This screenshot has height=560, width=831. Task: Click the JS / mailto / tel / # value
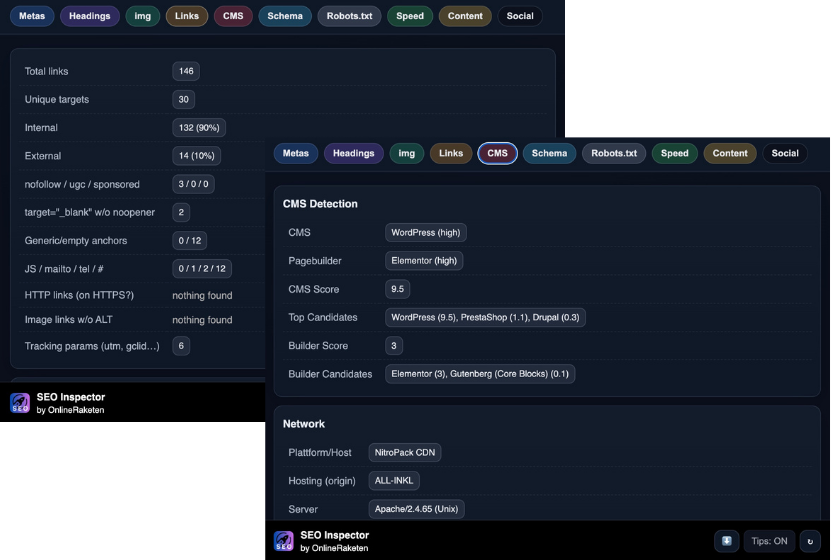tap(202, 269)
